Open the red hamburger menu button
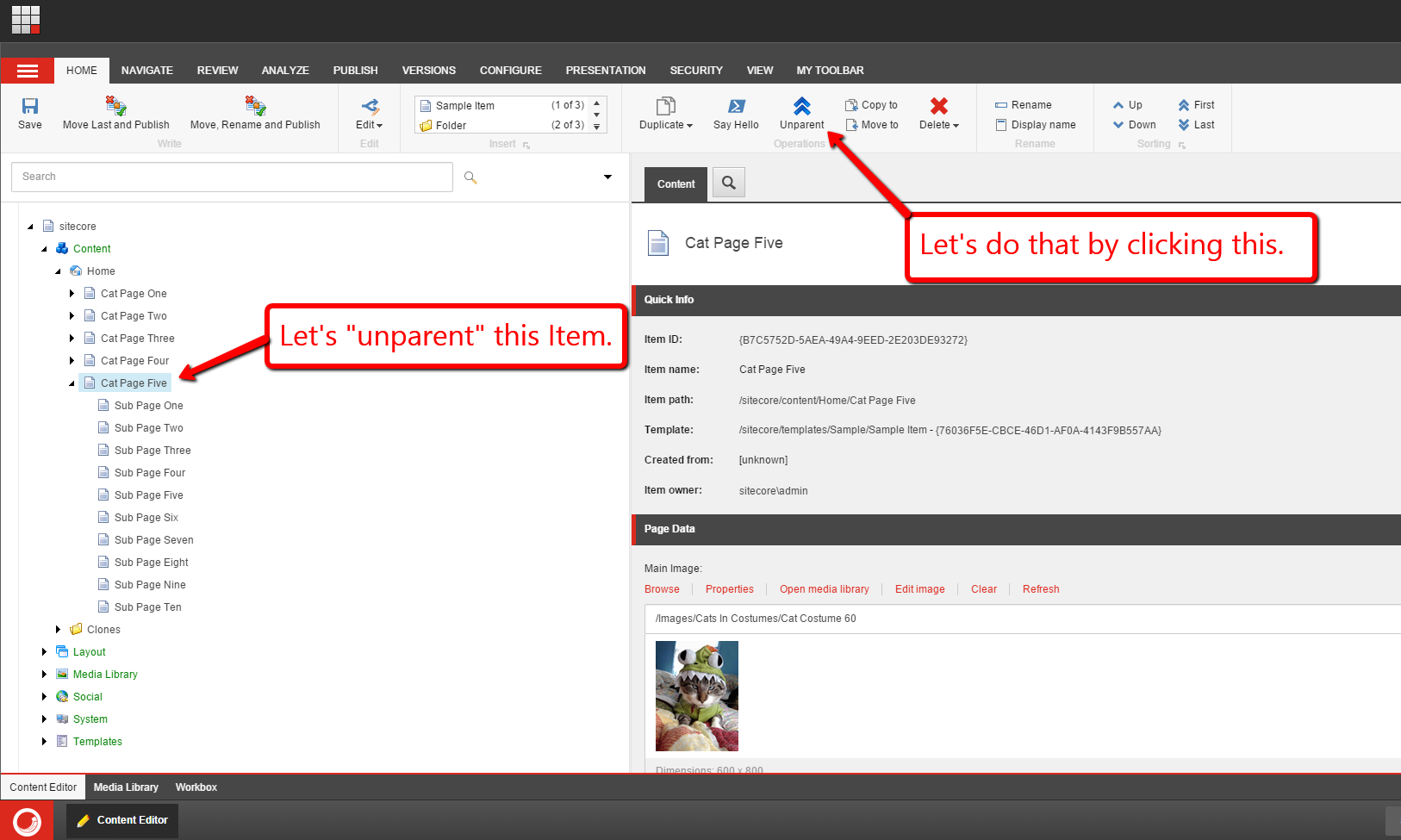 [x=28, y=71]
